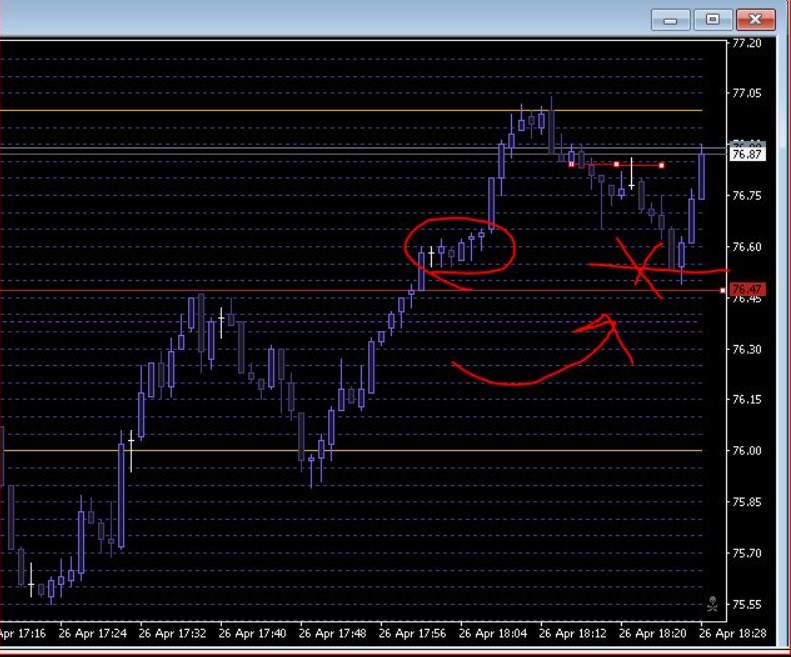Click the 26 Apr 18:20 time label
Screen dimensions: 791x657
pos(653,633)
